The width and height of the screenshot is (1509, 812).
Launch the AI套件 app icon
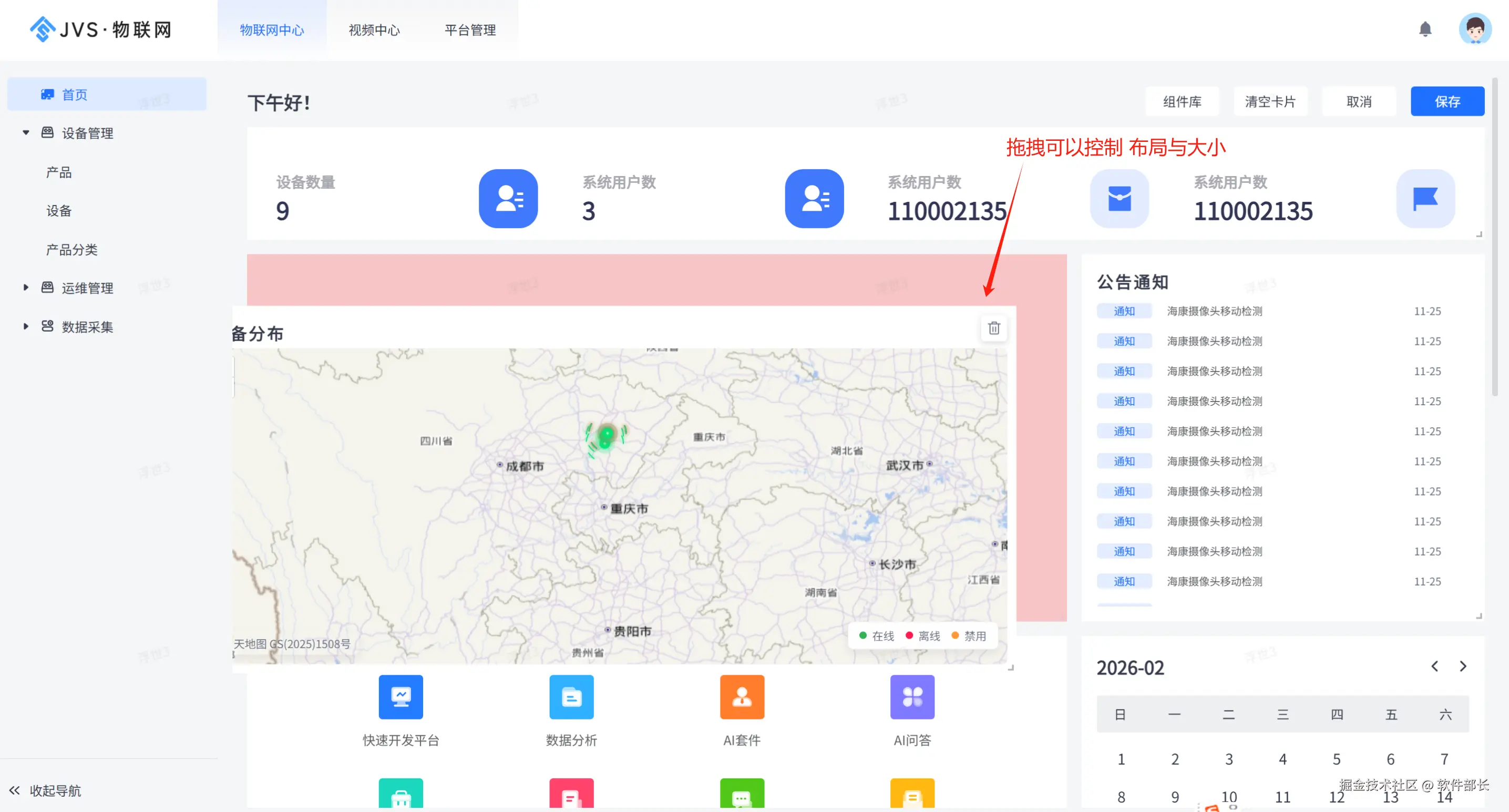(742, 696)
